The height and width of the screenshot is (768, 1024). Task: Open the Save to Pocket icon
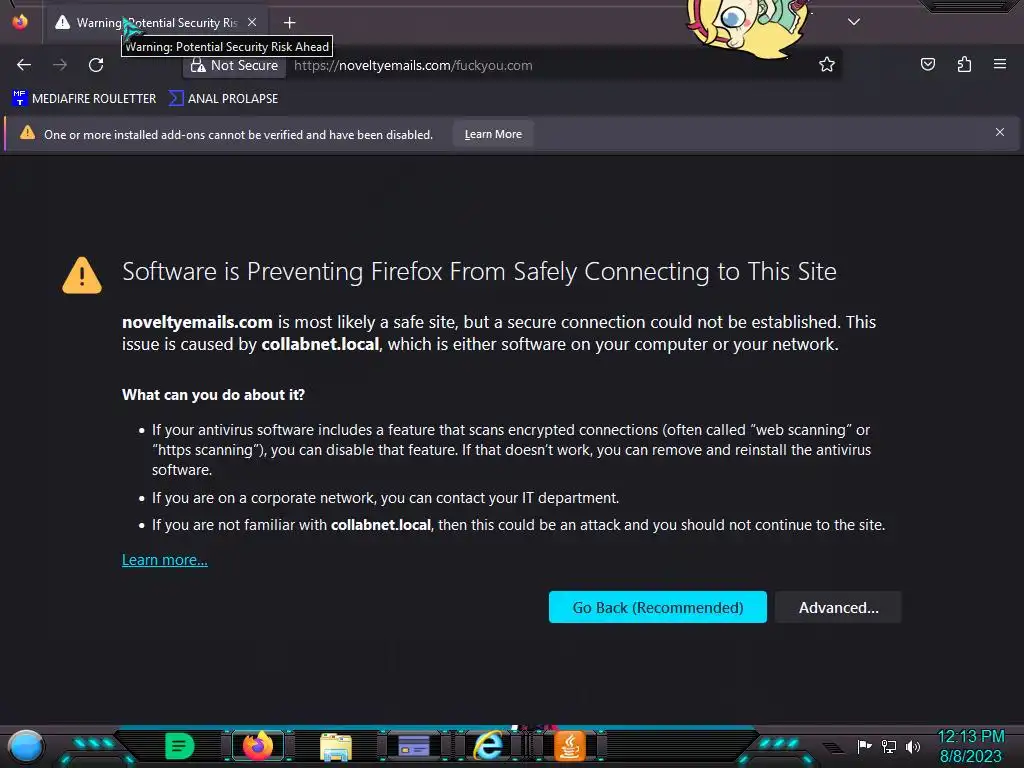coord(927,64)
